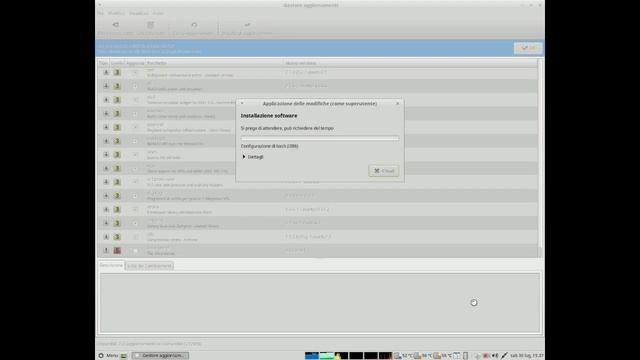Switch to the Descrizione tab
The width and height of the screenshot is (640, 360).
click(x=111, y=265)
